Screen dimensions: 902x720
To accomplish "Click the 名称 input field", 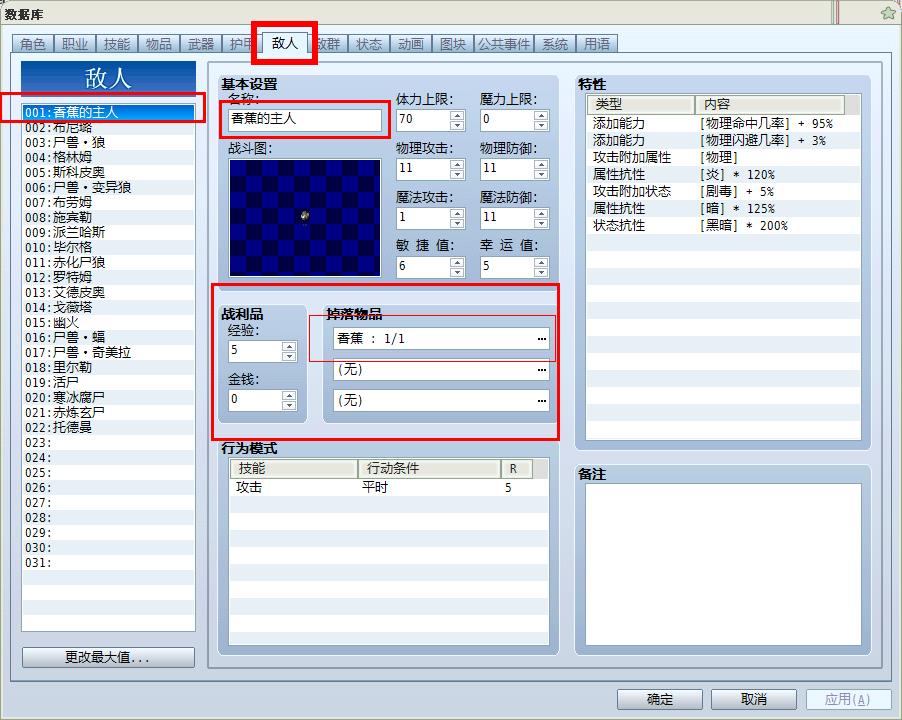I will pos(304,119).
